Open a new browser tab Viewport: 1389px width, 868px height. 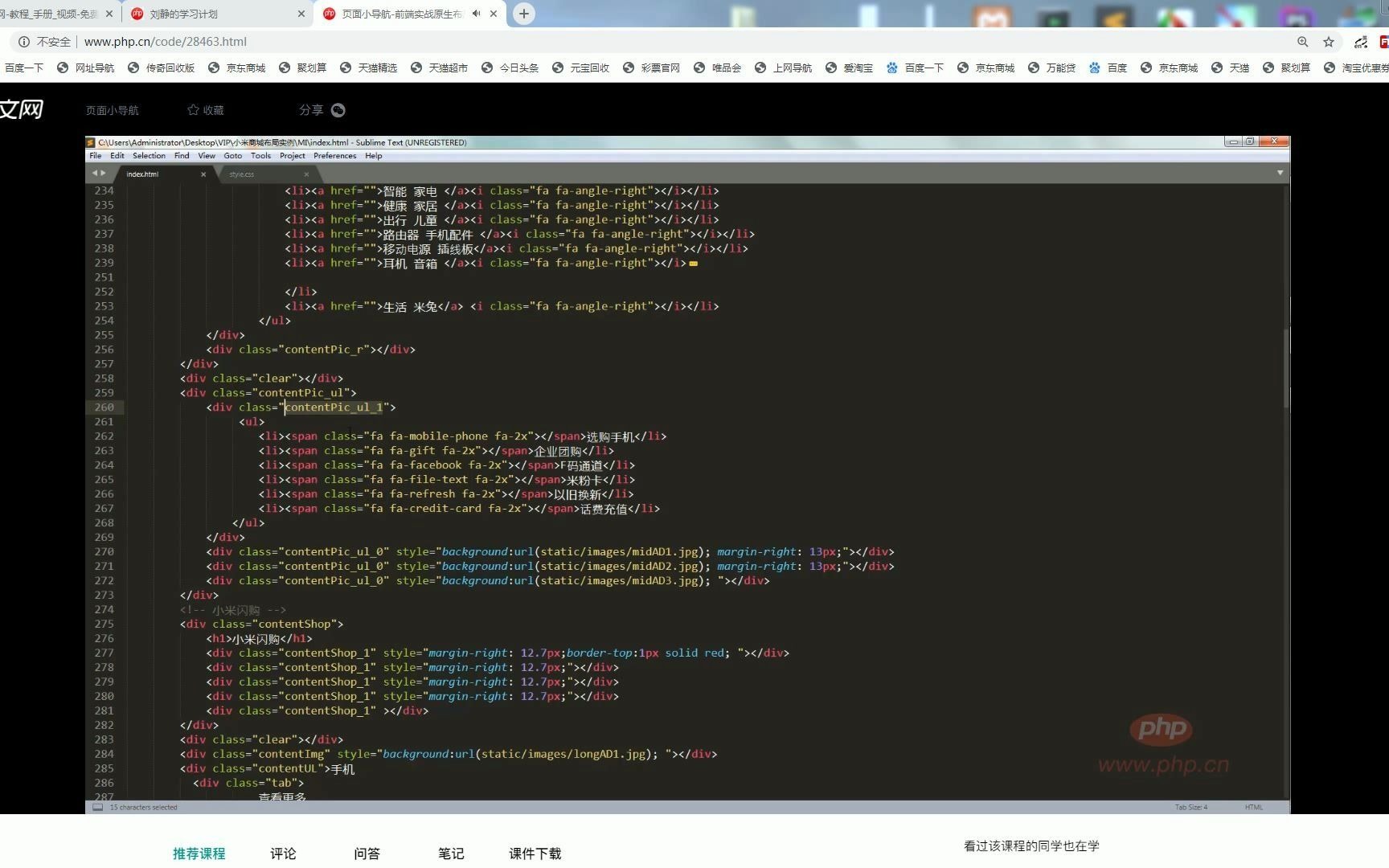(523, 14)
